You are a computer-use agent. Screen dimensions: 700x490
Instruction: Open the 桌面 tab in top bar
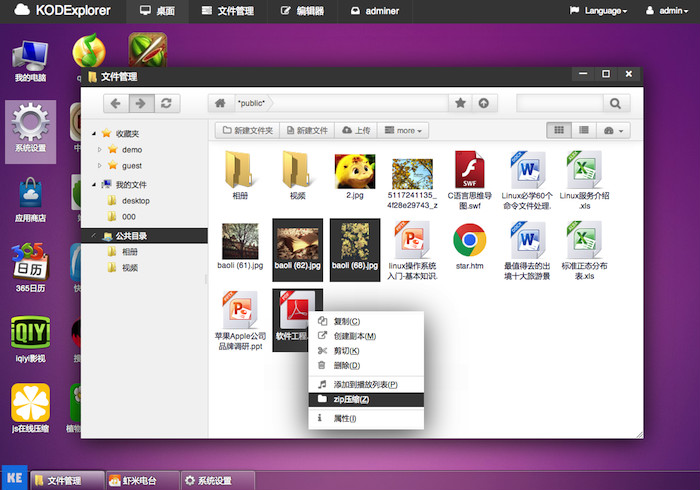[157, 11]
